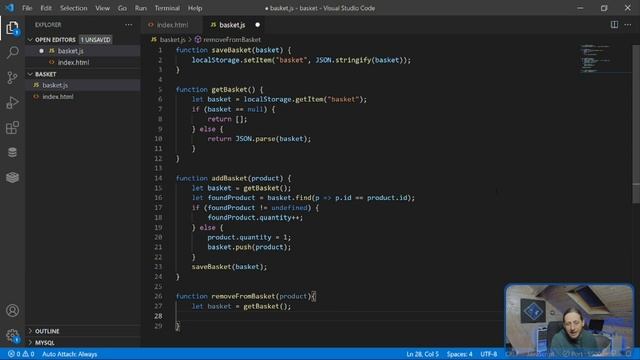Screen dimensions: 640x360
Task: Click the 1 UNSAVED badge
Action: (x=96, y=40)
